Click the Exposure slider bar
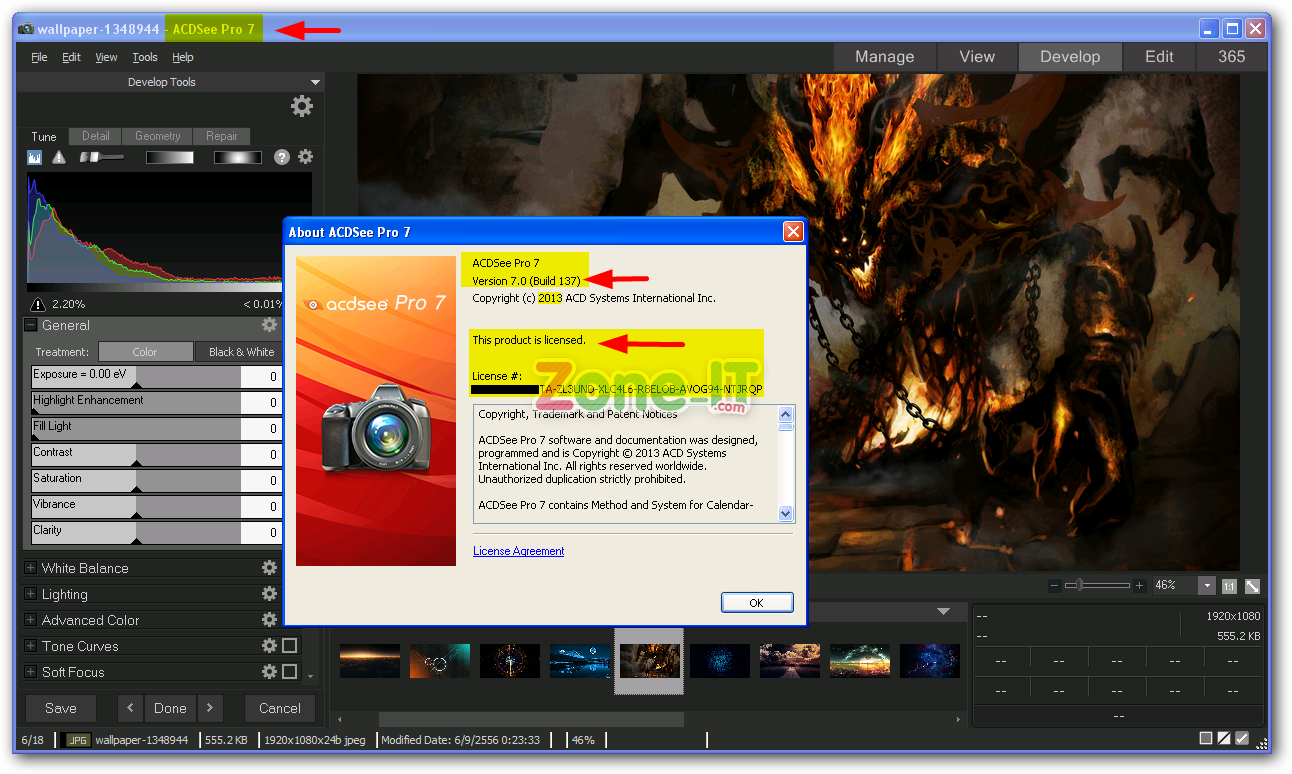 click(x=136, y=377)
